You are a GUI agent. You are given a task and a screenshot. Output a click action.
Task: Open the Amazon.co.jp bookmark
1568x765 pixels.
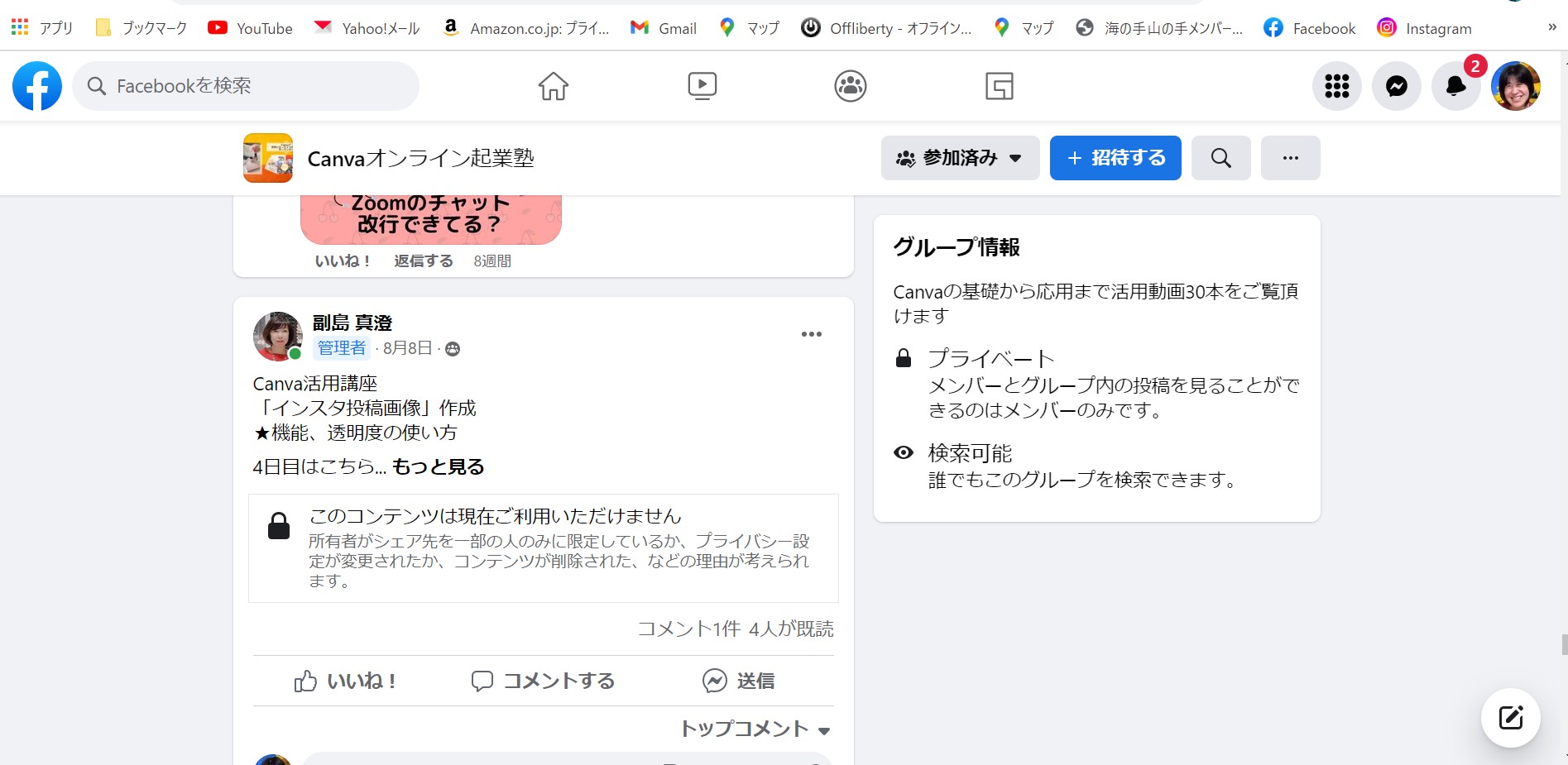coord(526,28)
